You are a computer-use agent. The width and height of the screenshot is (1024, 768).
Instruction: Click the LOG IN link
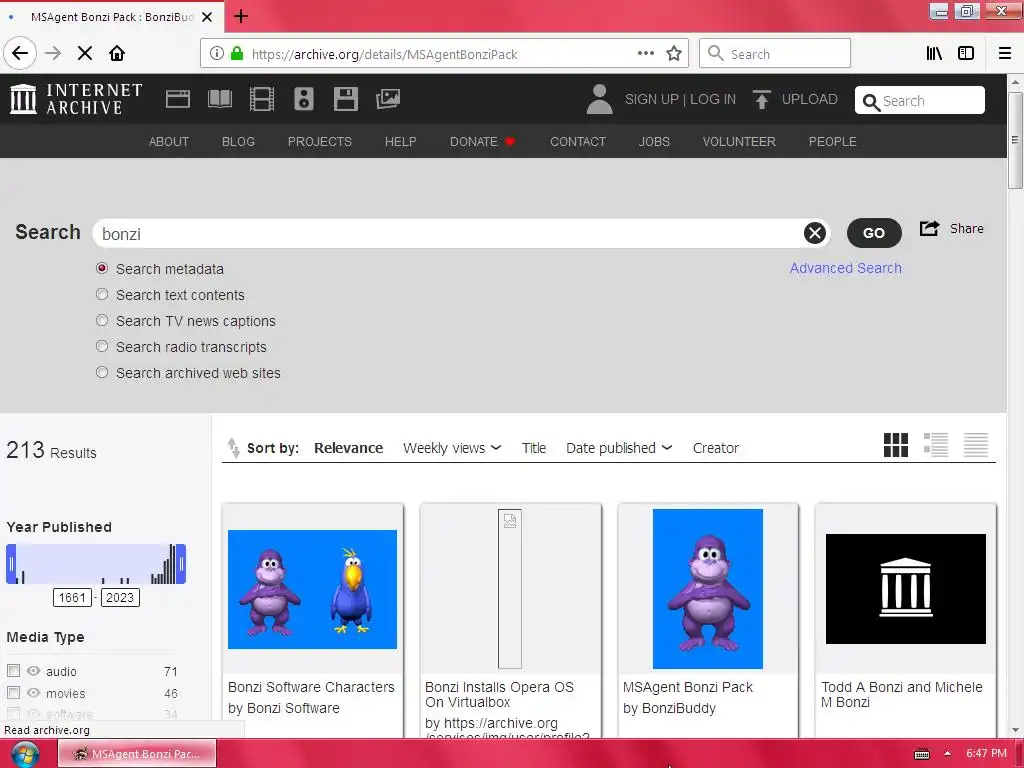tap(712, 99)
